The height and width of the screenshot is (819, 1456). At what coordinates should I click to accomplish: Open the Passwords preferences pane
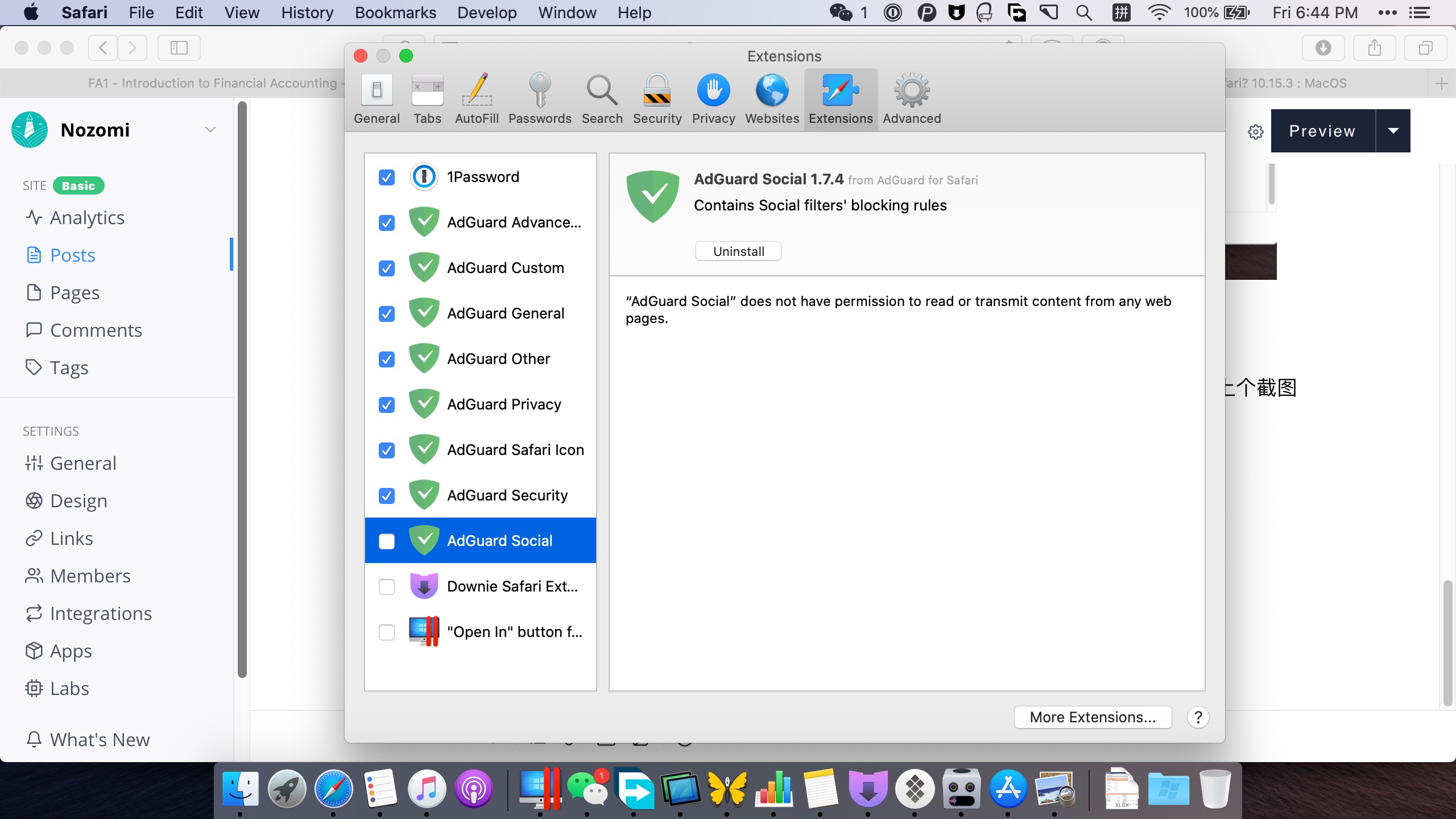(x=540, y=99)
